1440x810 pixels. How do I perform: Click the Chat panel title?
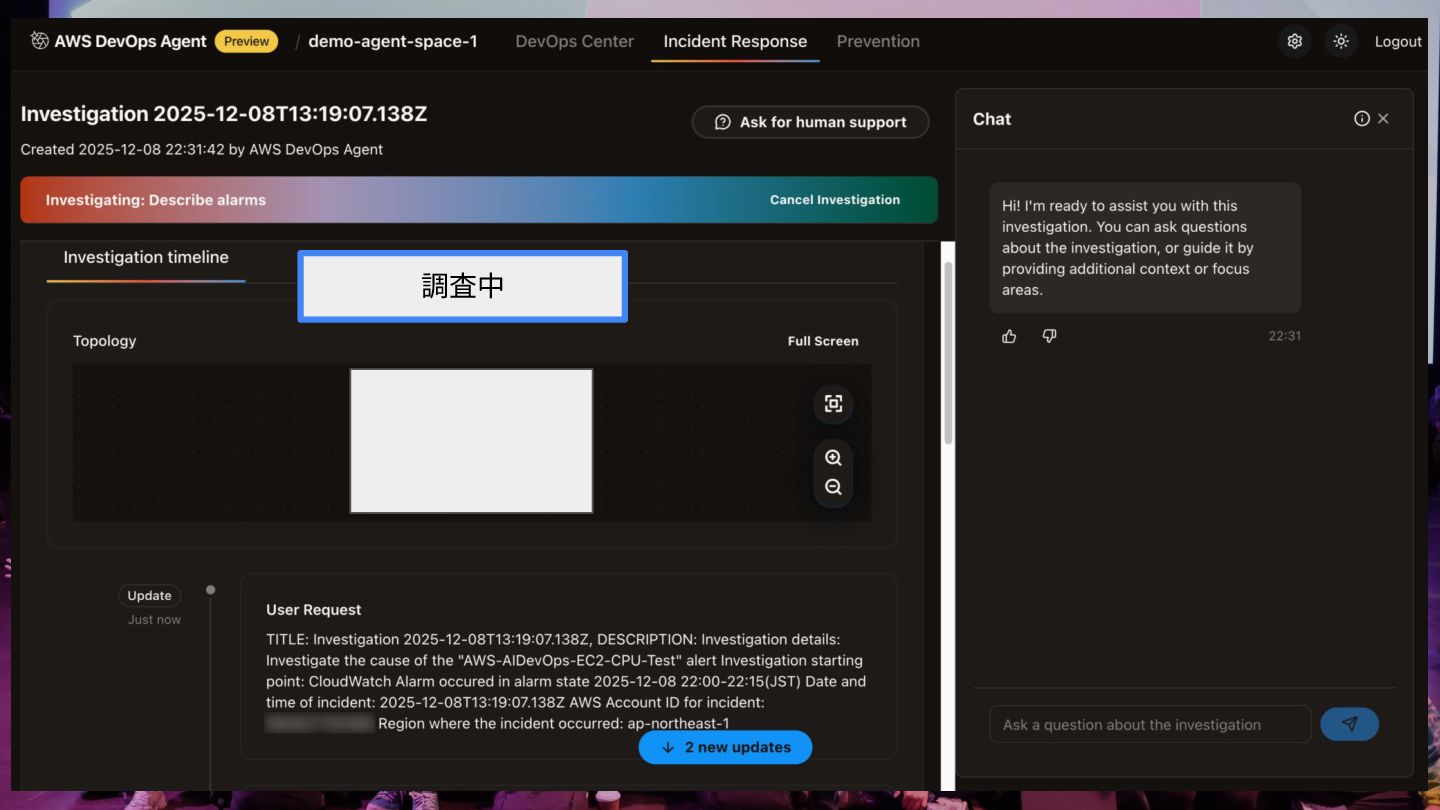tap(992, 119)
